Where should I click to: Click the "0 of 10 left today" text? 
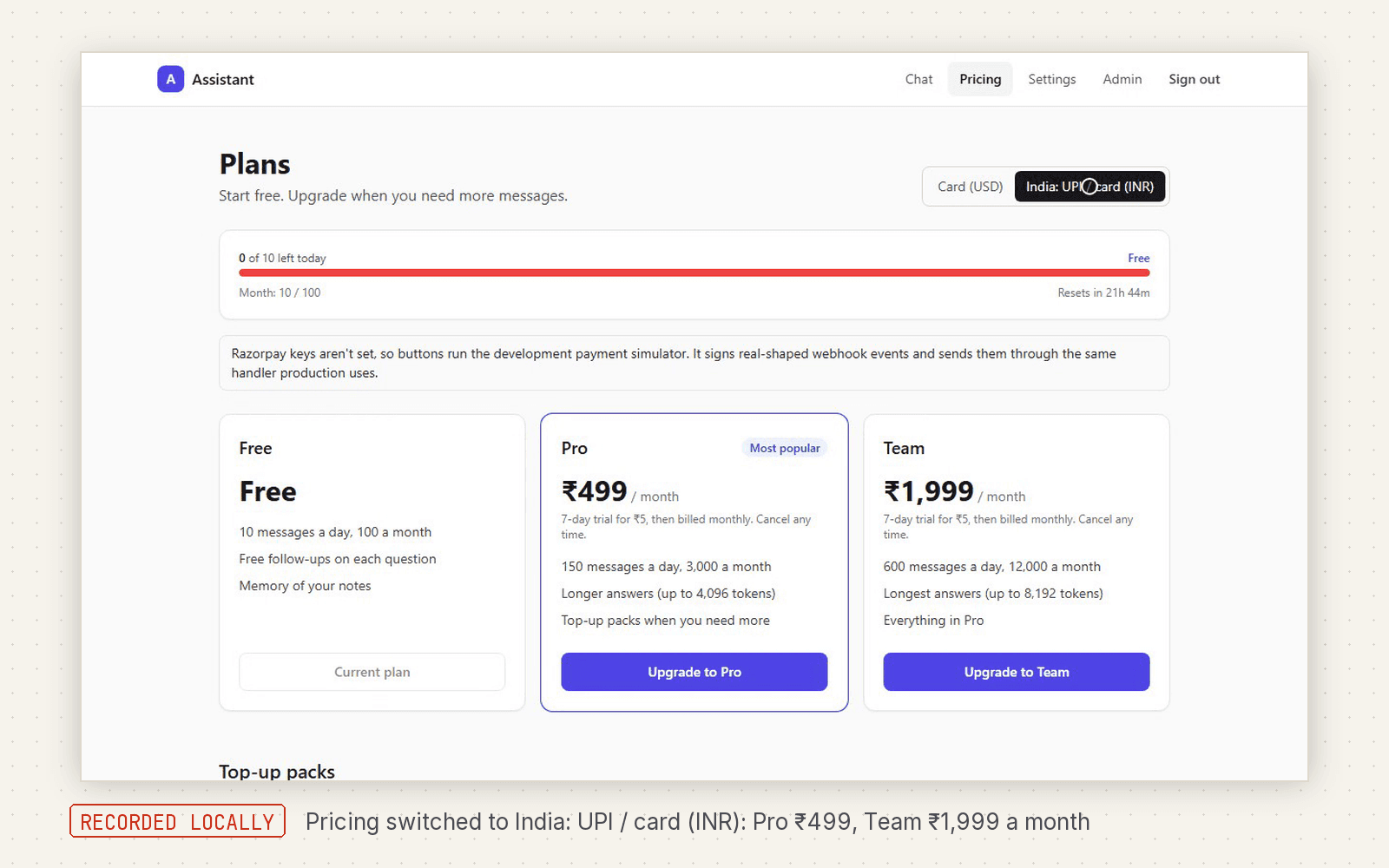coord(282,258)
